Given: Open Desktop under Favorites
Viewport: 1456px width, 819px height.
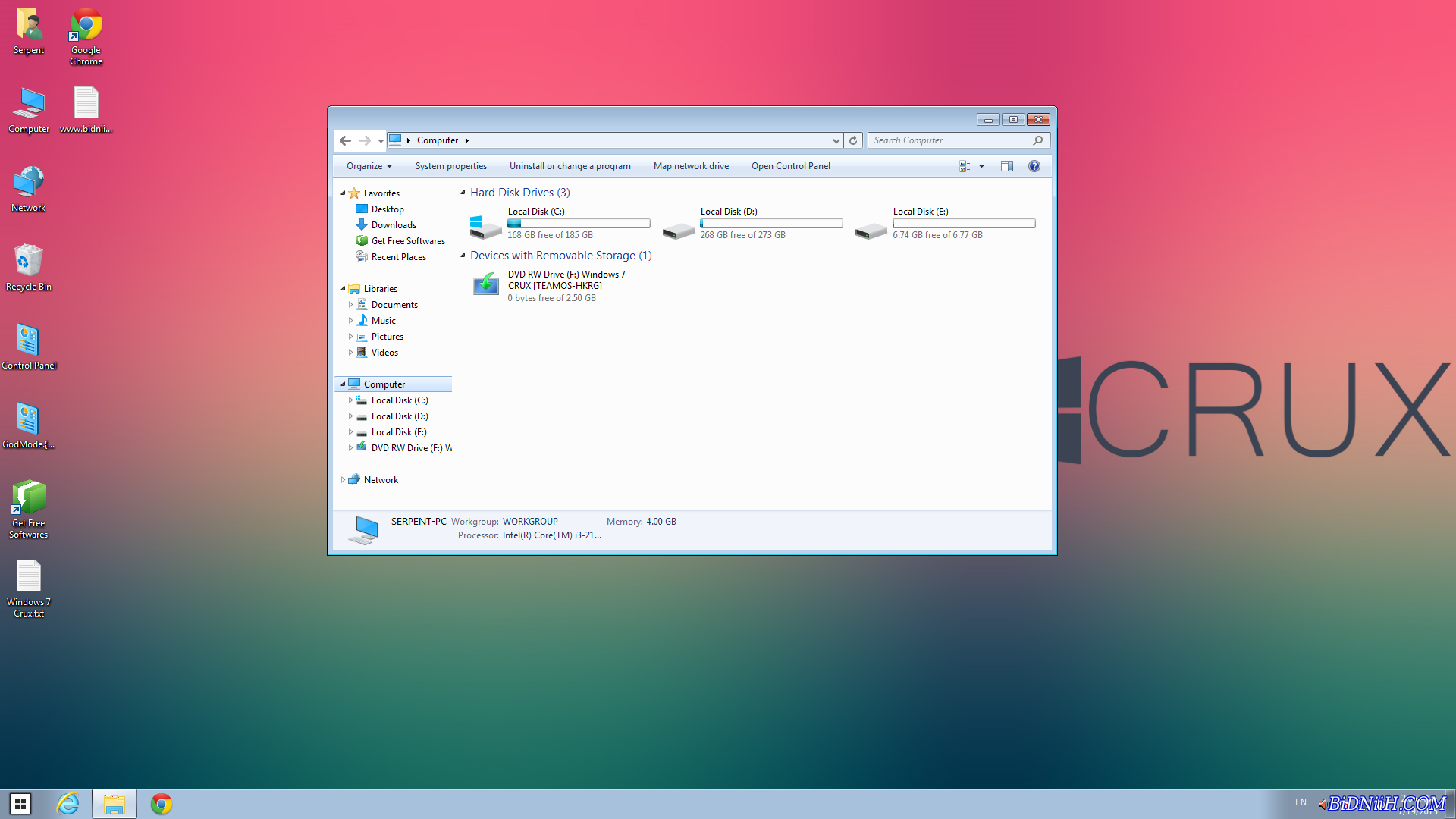Looking at the screenshot, I should [x=388, y=209].
